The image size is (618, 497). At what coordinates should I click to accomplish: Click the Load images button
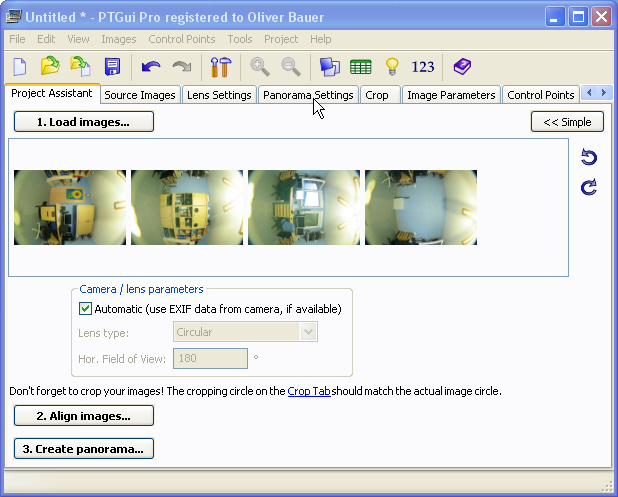click(84, 122)
